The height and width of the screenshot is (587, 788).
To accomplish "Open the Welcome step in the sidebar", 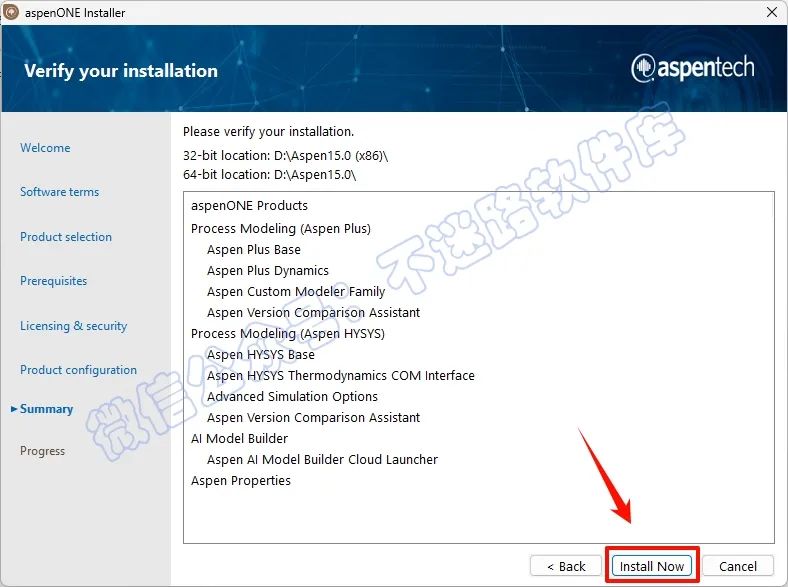I will click(45, 148).
